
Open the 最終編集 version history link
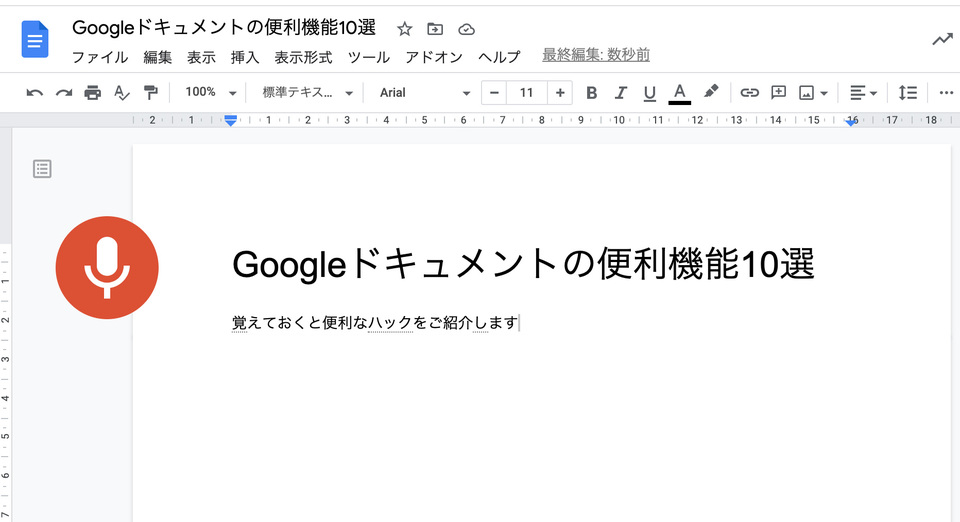pyautogui.click(x=596, y=55)
